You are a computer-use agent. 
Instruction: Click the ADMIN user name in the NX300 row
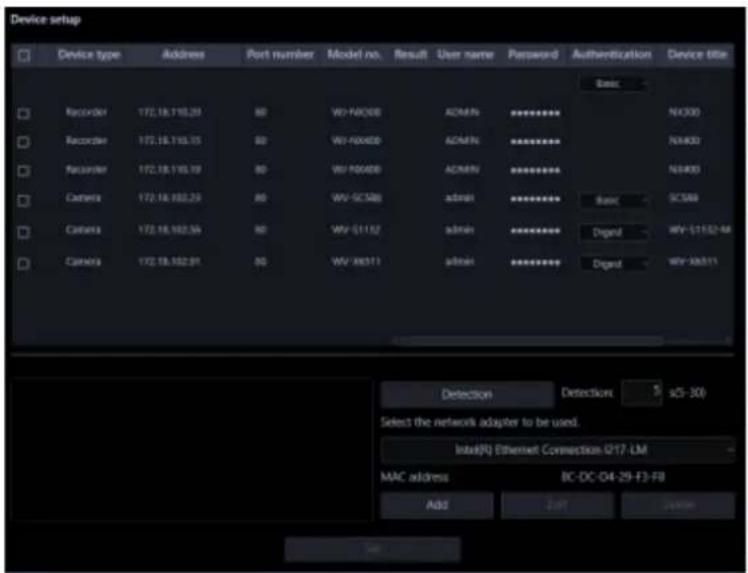pyautogui.click(x=462, y=113)
